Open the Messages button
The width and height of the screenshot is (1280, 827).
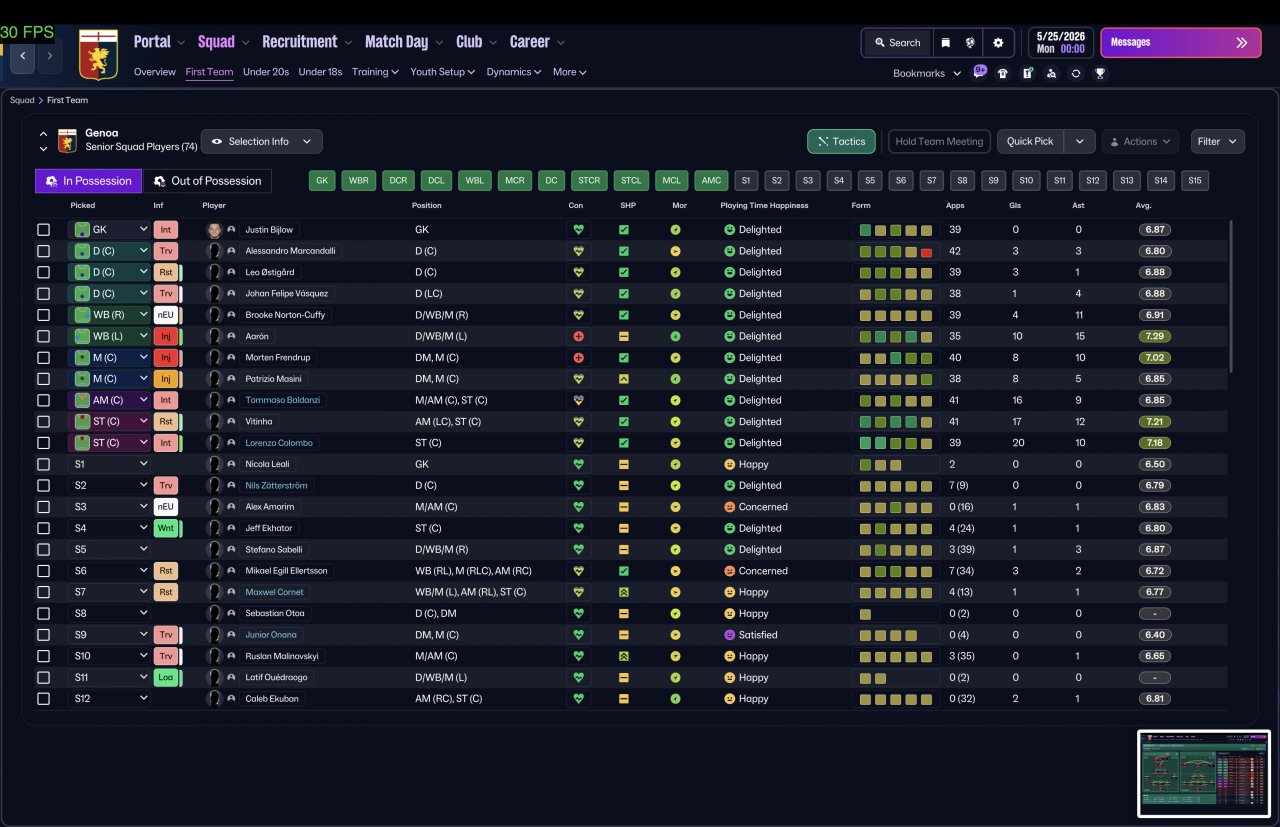click(1180, 43)
